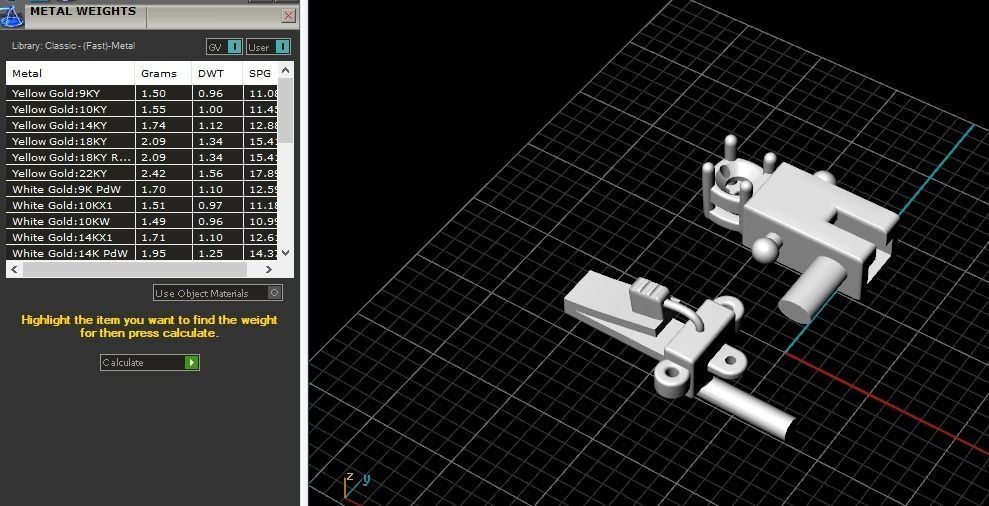989x506 pixels.
Task: Click the horizontal scroll left arrow
Action: coord(14,269)
